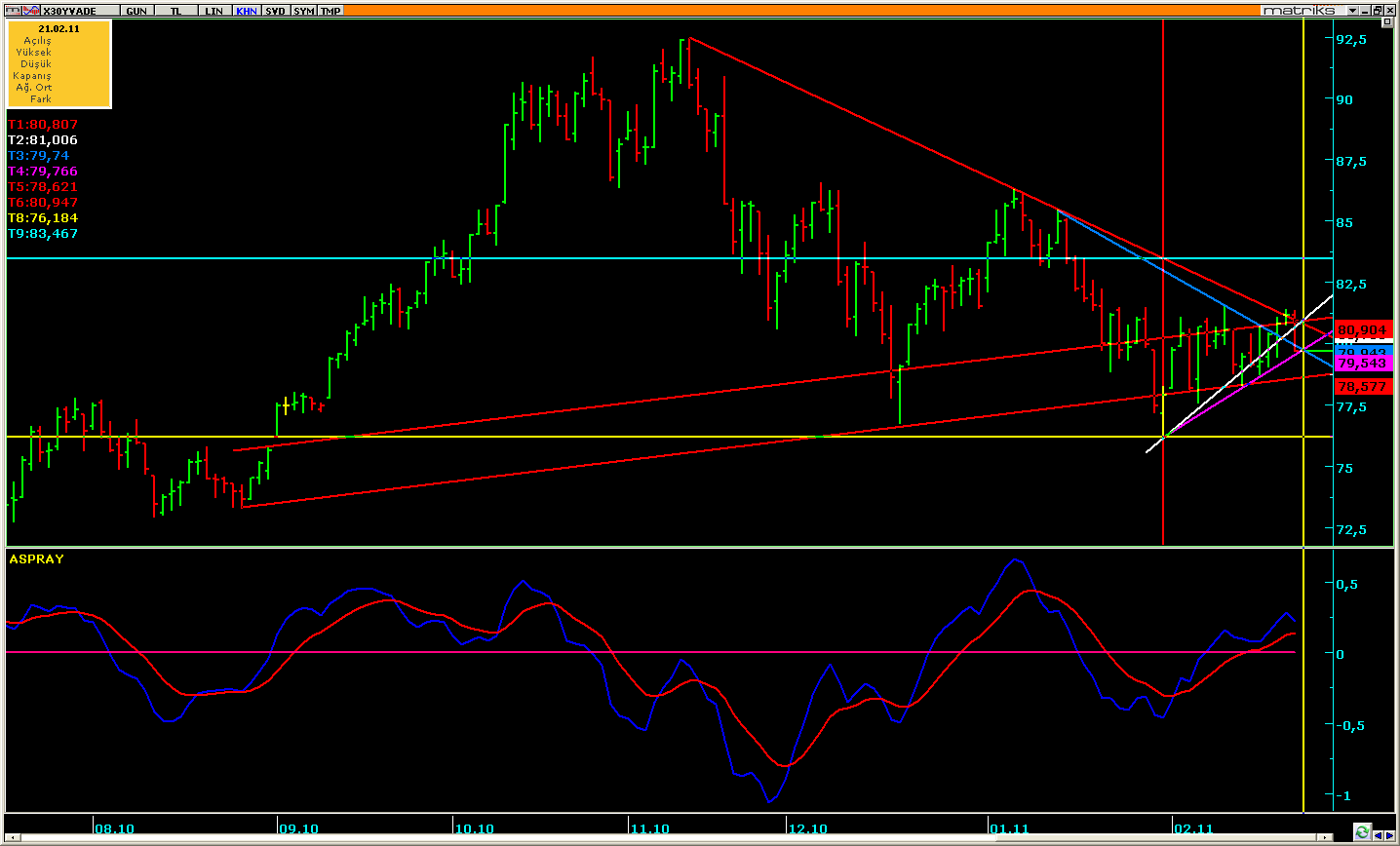Select the TMP toolbar item
The image size is (1400, 846).
[x=331, y=10]
